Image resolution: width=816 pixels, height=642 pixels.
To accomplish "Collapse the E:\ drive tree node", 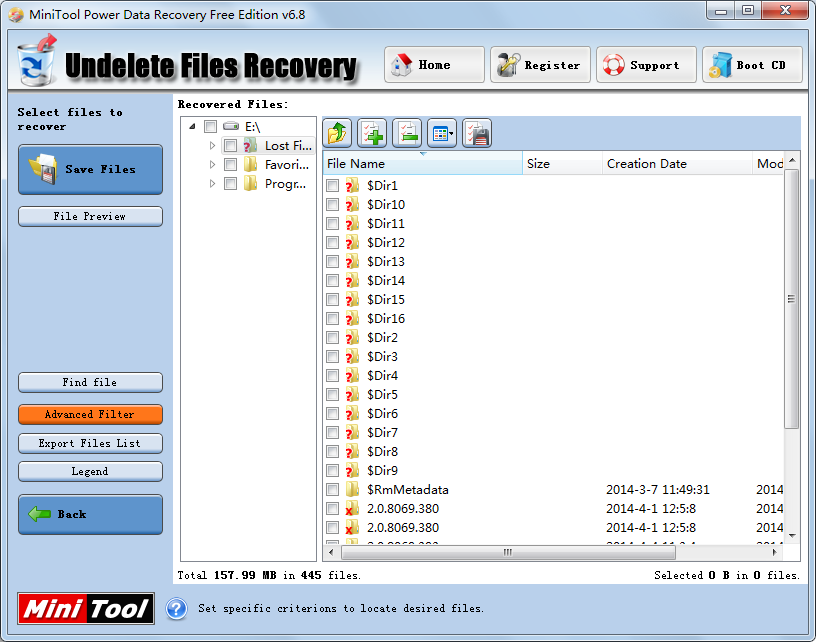I will tap(193, 126).
